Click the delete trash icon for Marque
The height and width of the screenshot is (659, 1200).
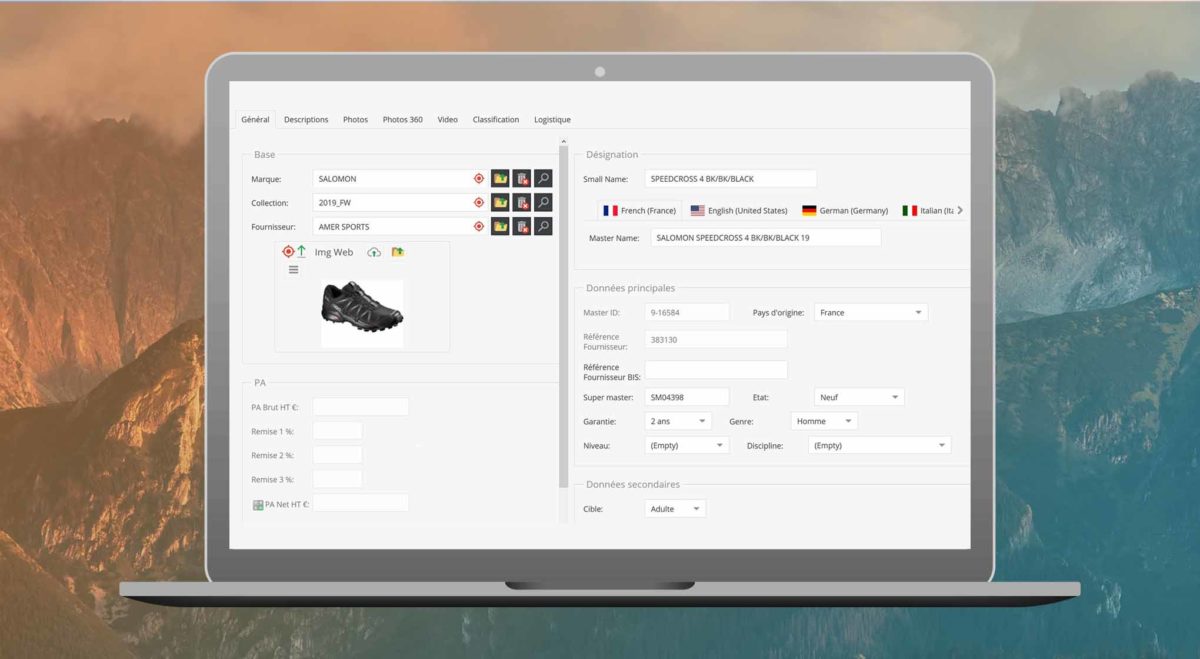[521, 178]
